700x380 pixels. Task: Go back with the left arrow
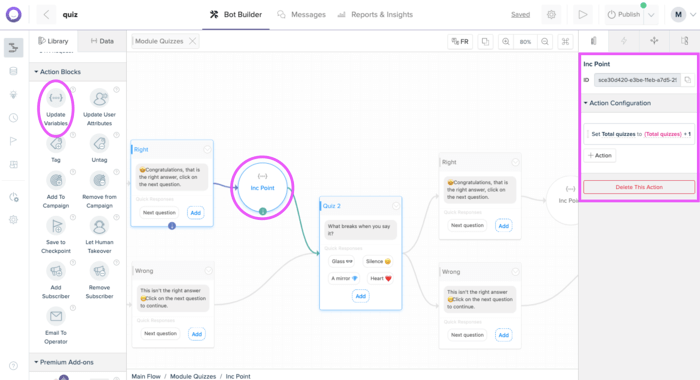[x=46, y=15]
